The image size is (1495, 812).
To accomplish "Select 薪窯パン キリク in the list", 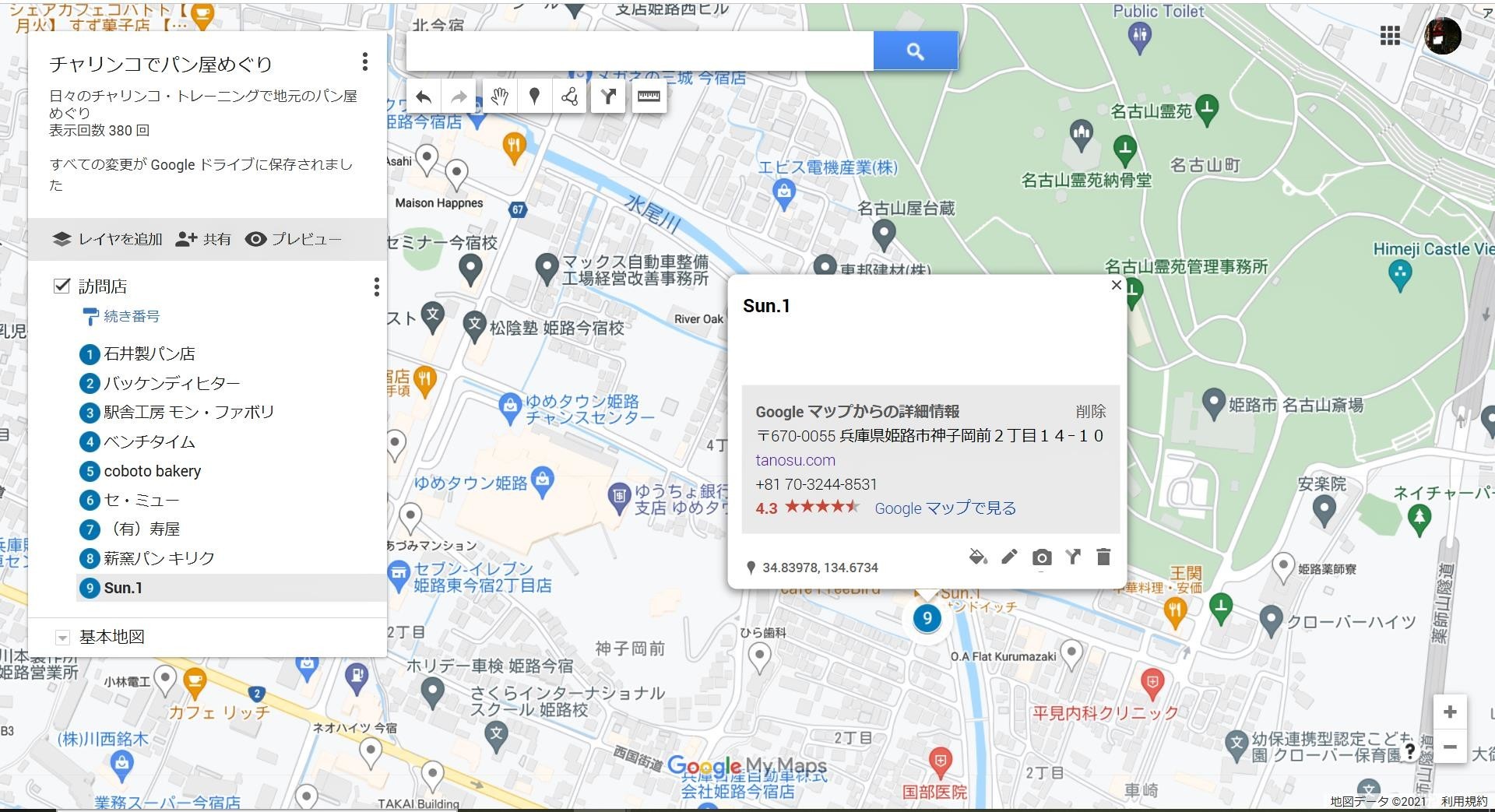I will coord(231,558).
